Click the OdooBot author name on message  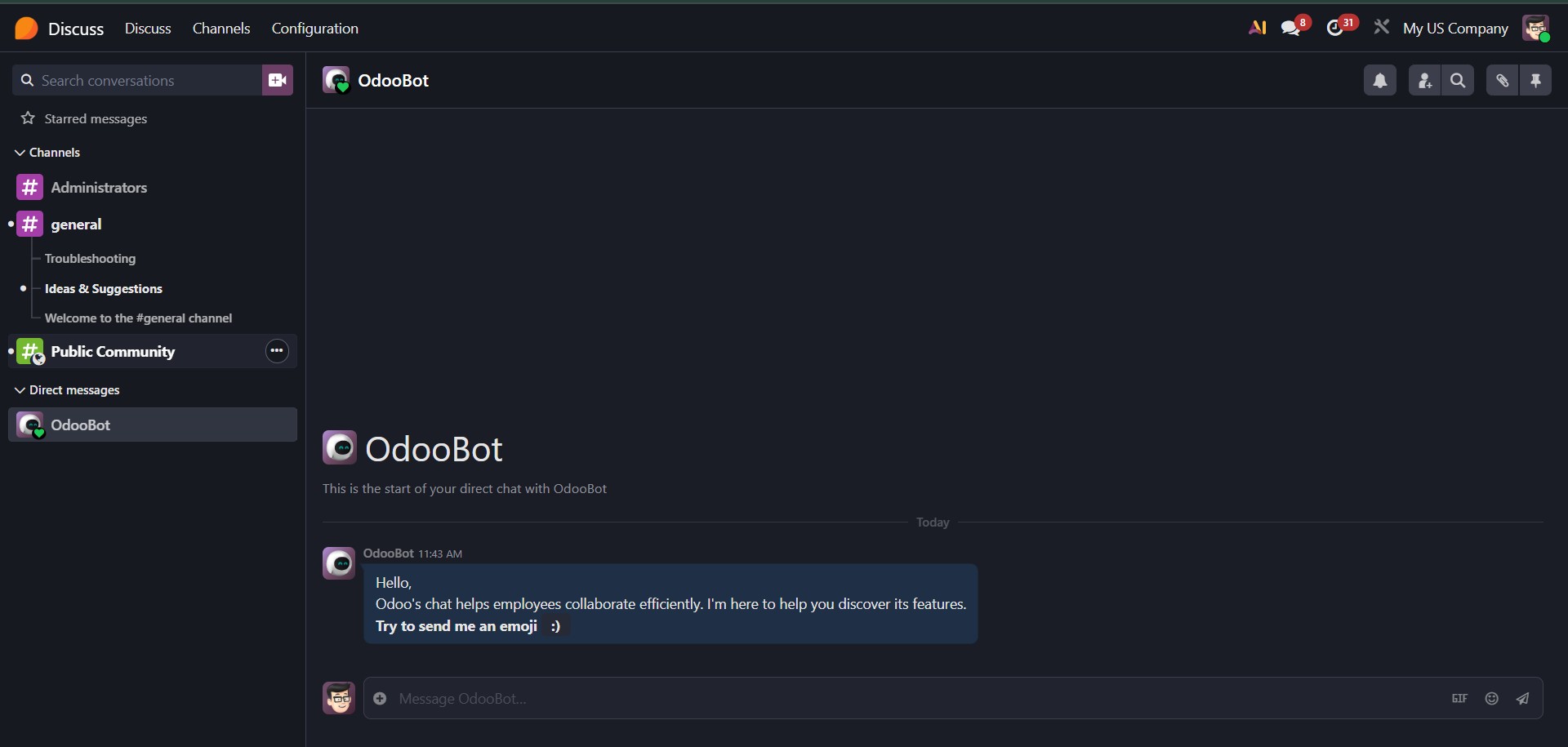tap(389, 554)
